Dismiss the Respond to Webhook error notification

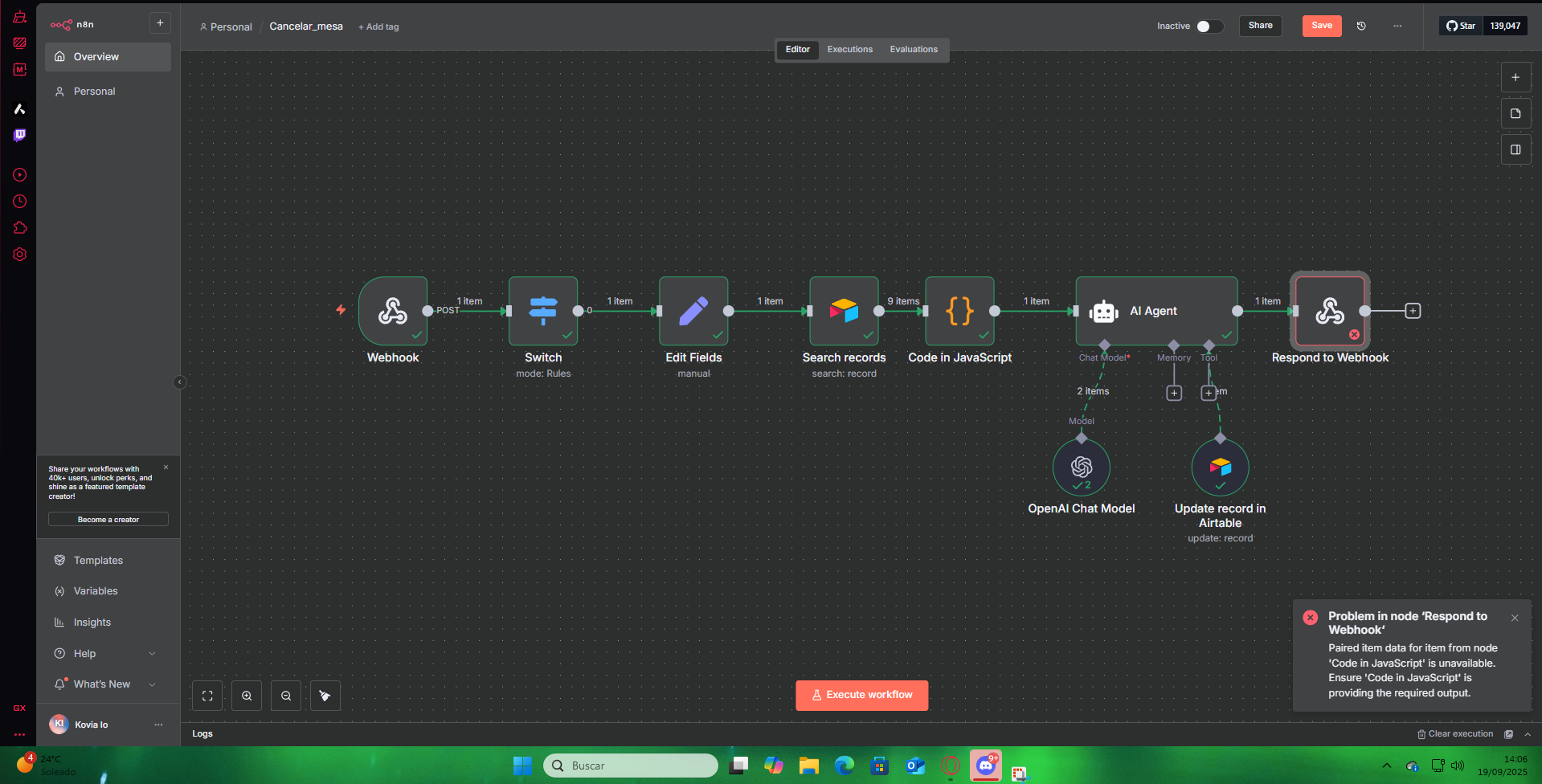(1515, 618)
